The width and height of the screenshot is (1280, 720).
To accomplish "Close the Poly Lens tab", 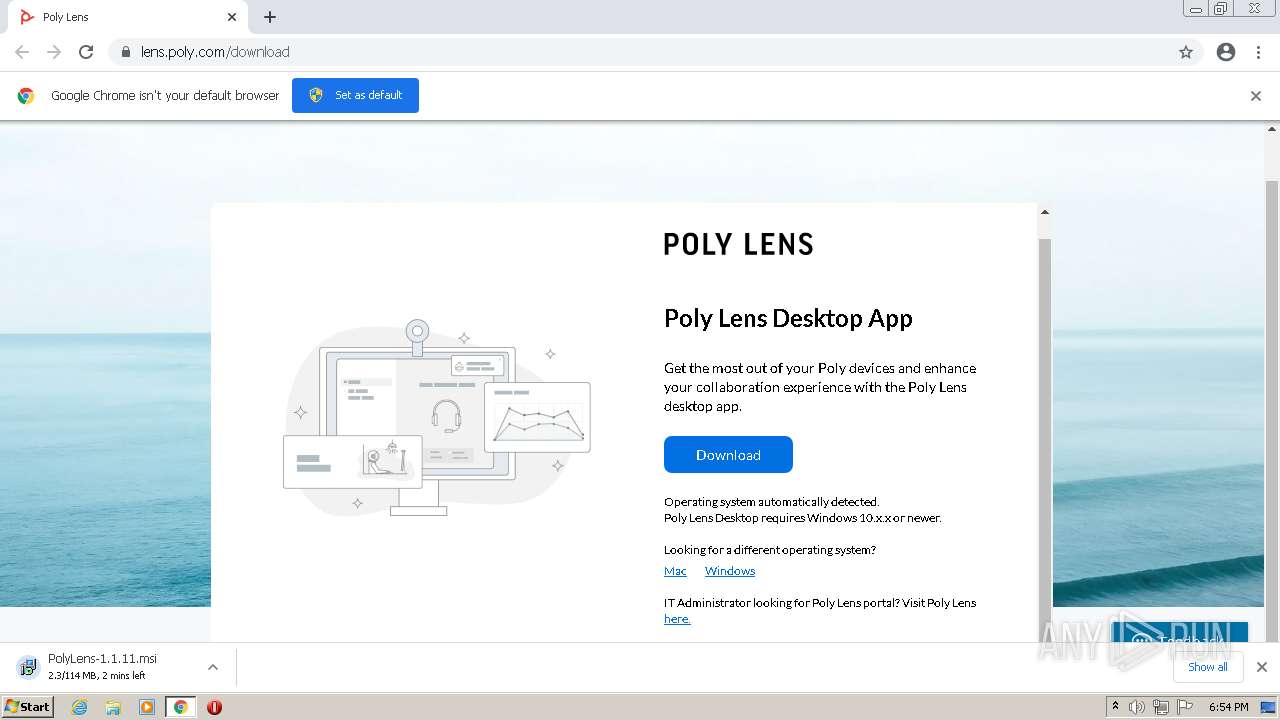I will click(x=232, y=17).
